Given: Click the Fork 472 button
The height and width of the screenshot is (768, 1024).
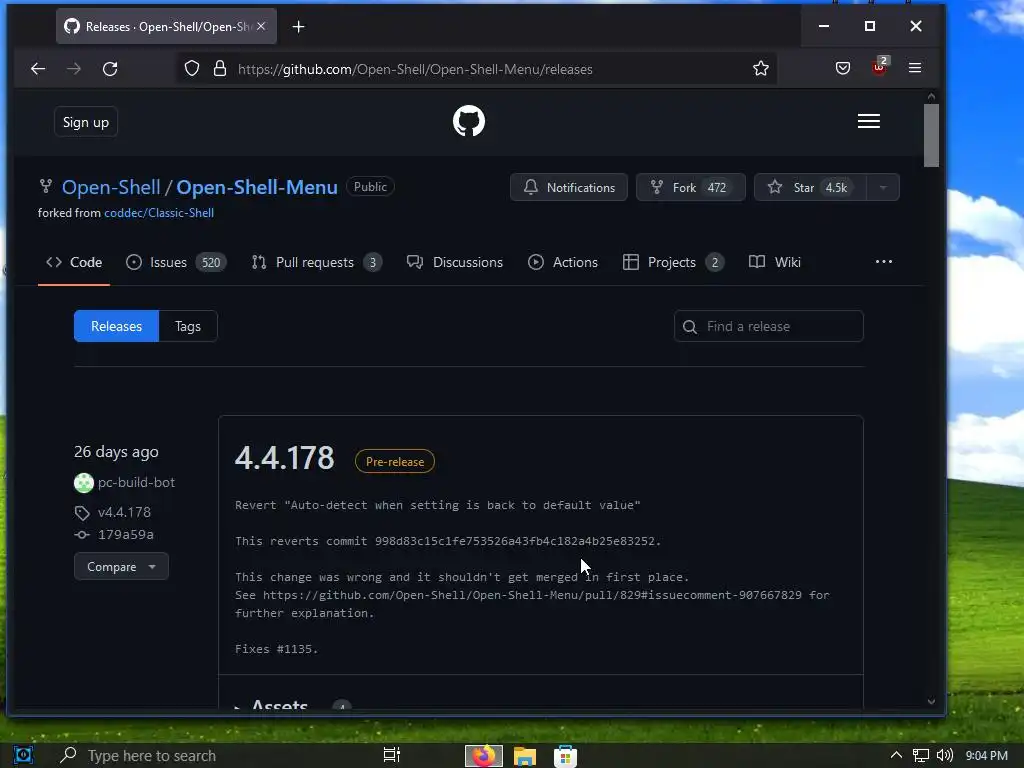Looking at the screenshot, I should click(x=690, y=187).
